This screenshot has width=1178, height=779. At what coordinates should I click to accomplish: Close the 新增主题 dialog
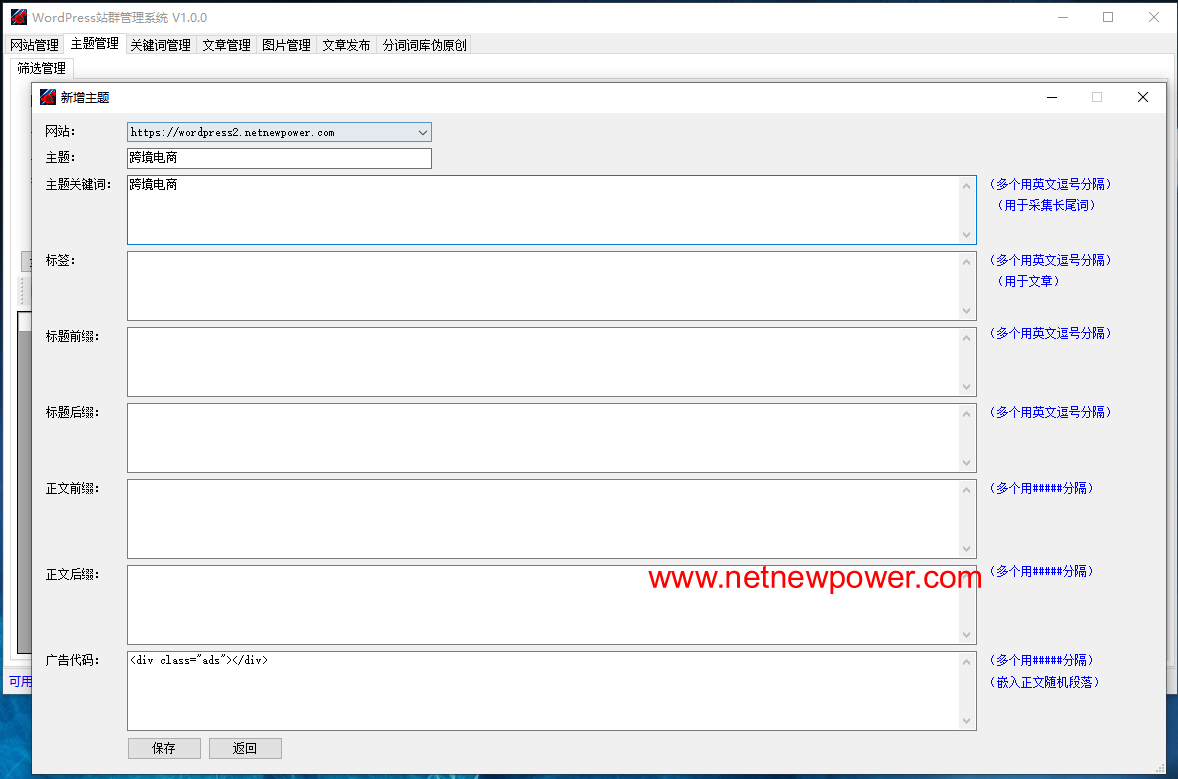coord(1143,97)
